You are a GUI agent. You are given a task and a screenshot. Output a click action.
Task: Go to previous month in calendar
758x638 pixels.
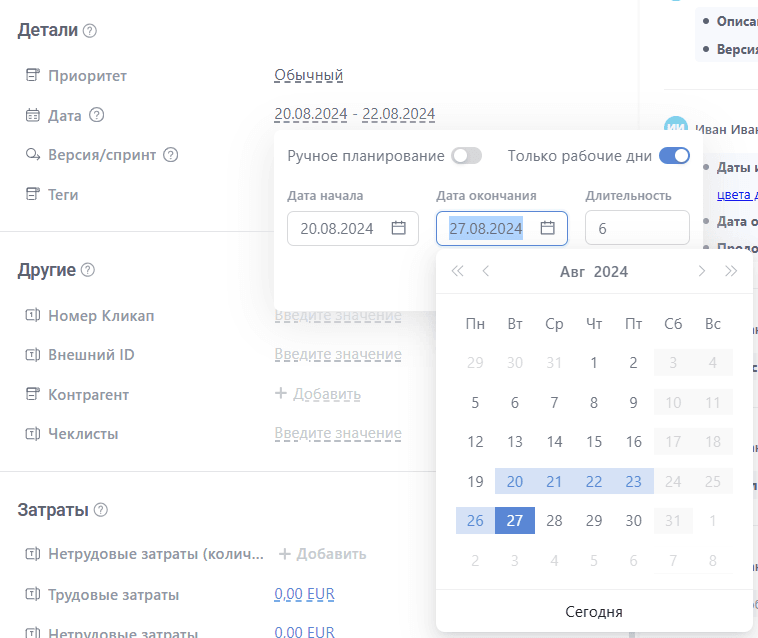[486, 271]
